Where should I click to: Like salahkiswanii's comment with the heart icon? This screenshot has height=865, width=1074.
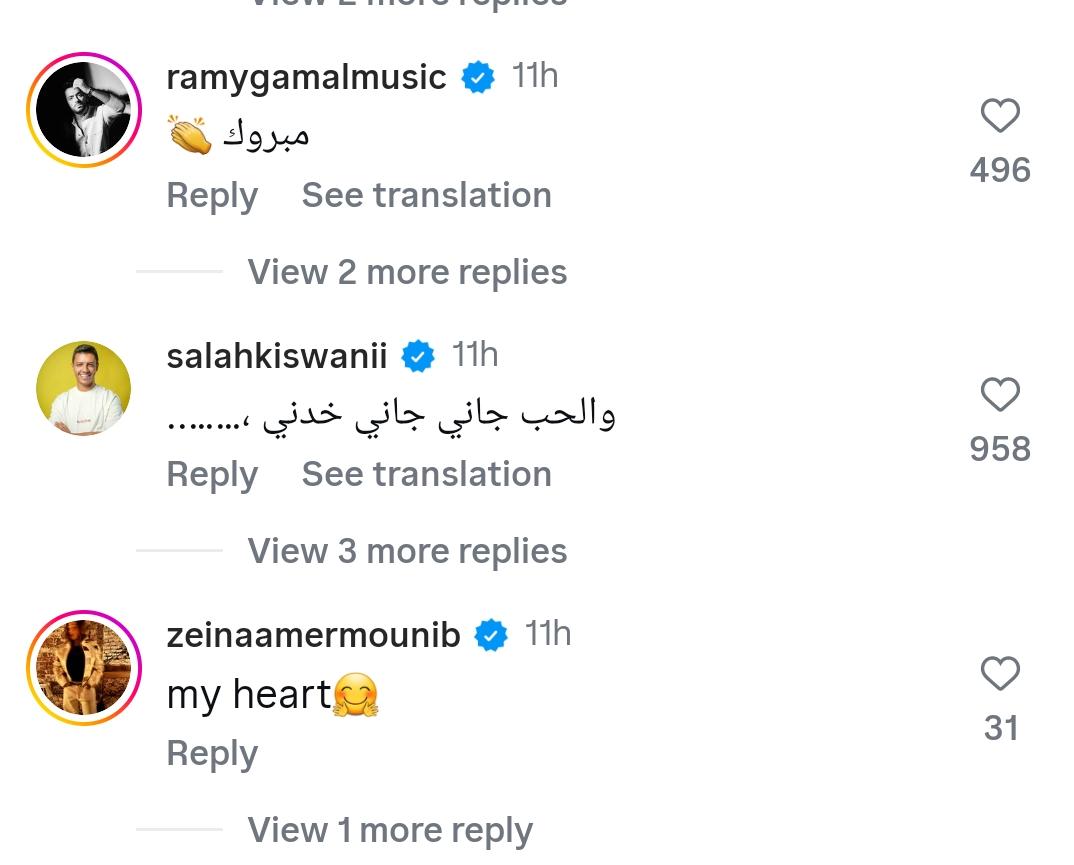(x=999, y=395)
